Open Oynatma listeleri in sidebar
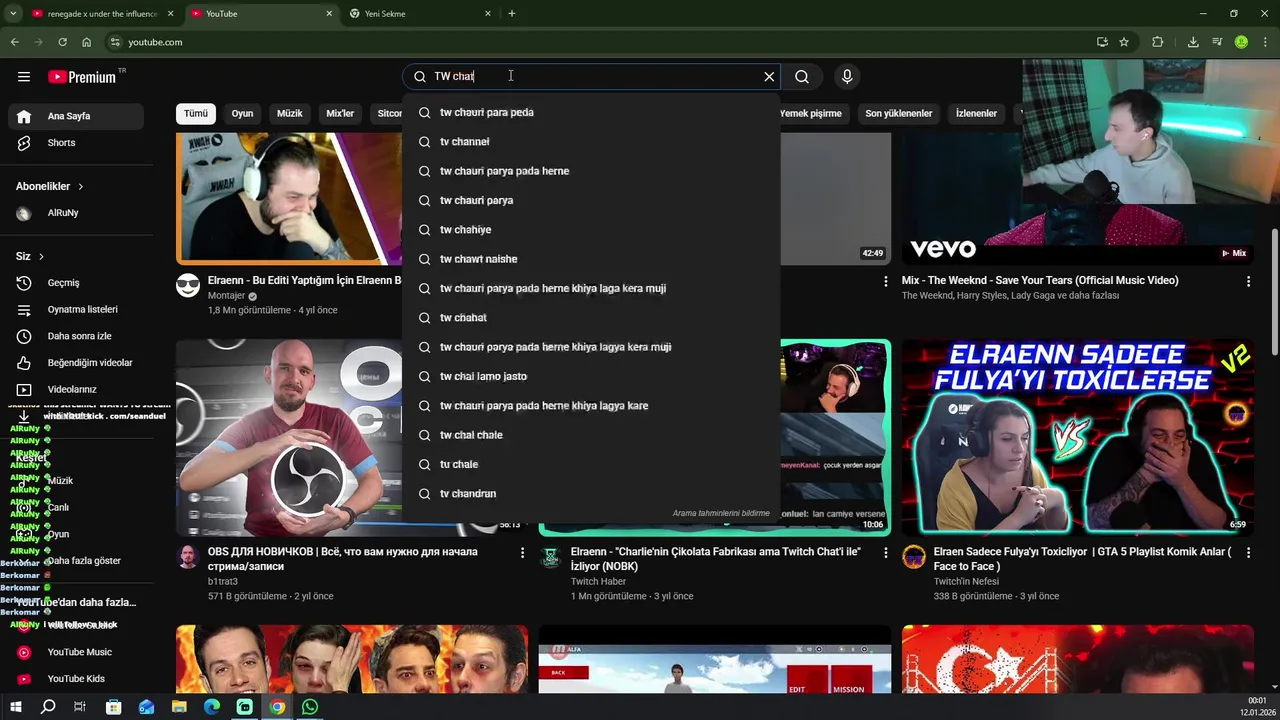This screenshot has height=720, width=1280. [76, 309]
